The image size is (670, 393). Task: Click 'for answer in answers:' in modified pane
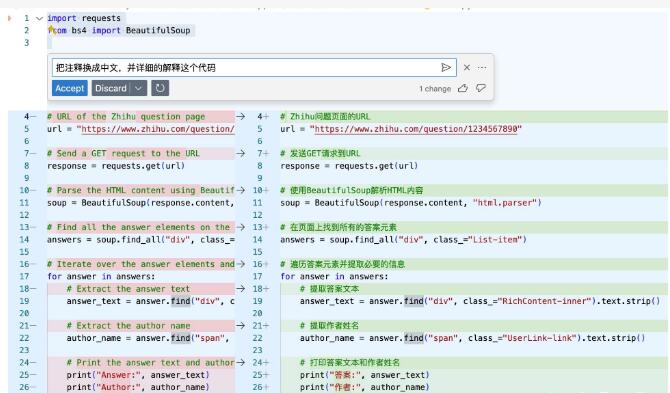334,276
